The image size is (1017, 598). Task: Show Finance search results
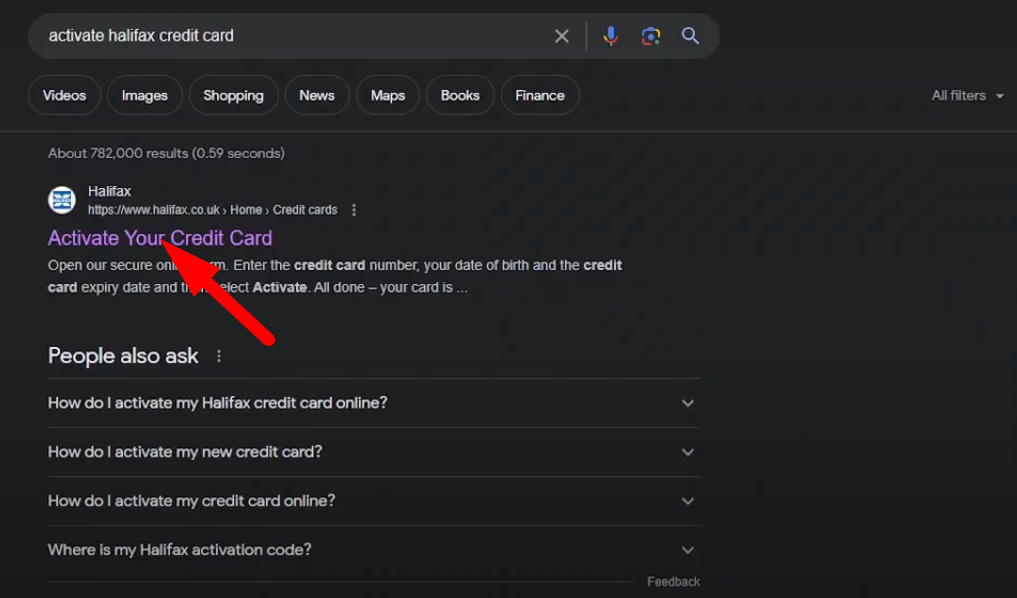540,95
